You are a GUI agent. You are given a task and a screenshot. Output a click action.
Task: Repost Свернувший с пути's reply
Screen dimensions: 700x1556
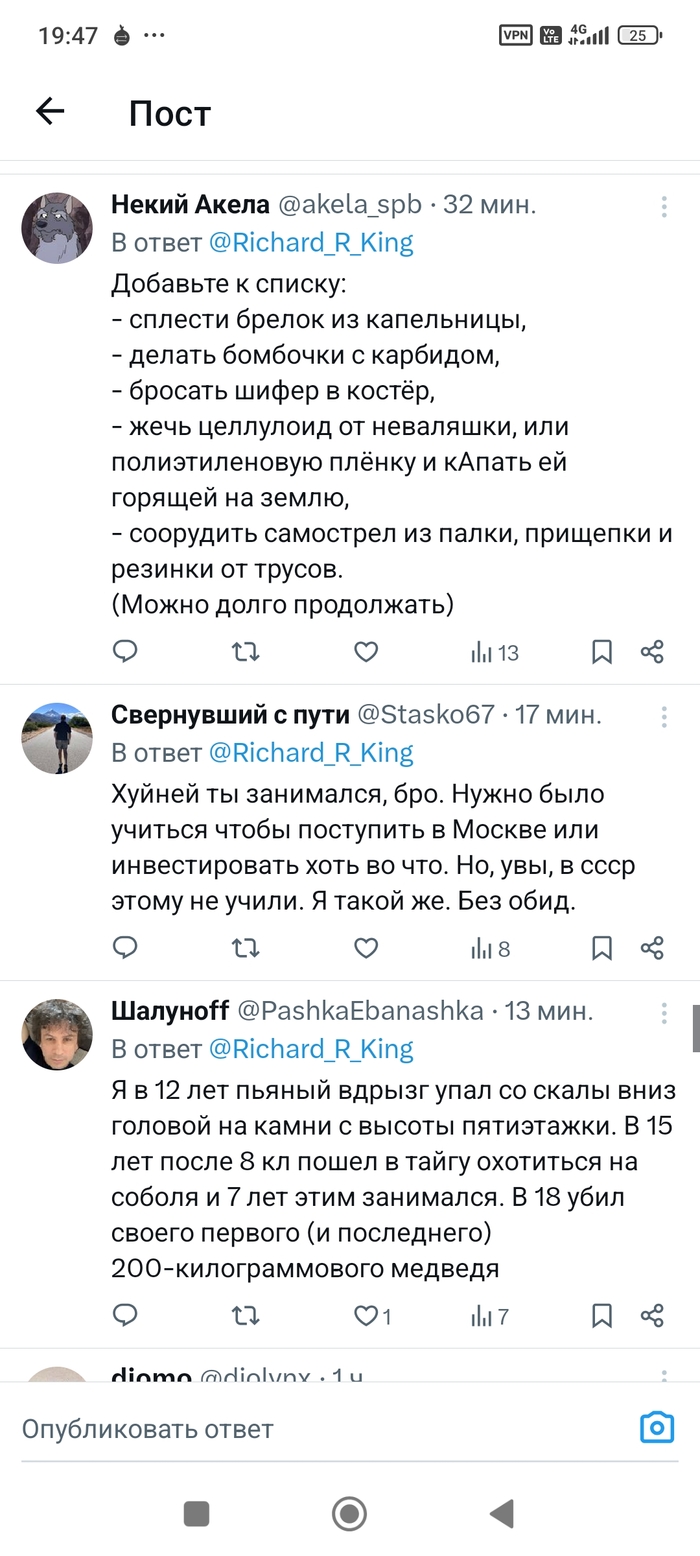coord(245,948)
